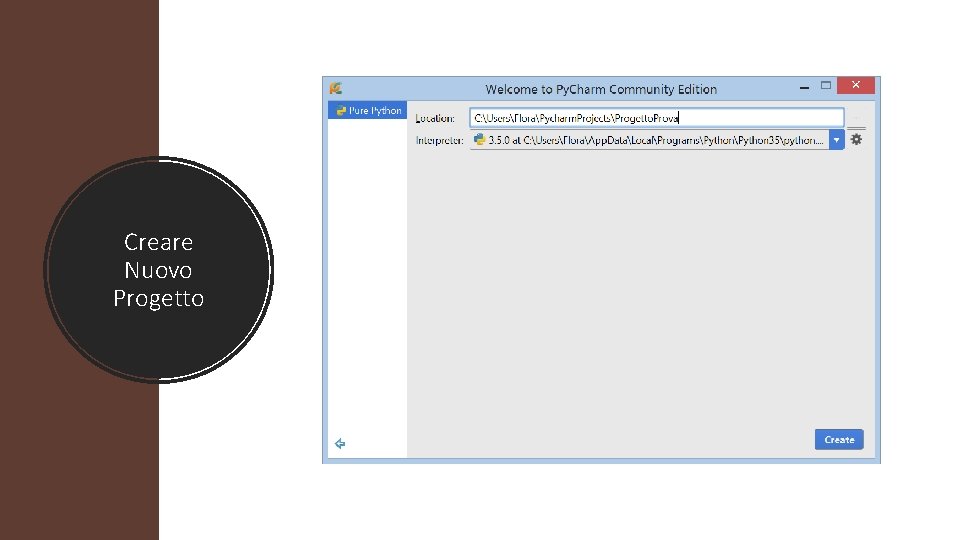Click the Create button

[x=839, y=440]
